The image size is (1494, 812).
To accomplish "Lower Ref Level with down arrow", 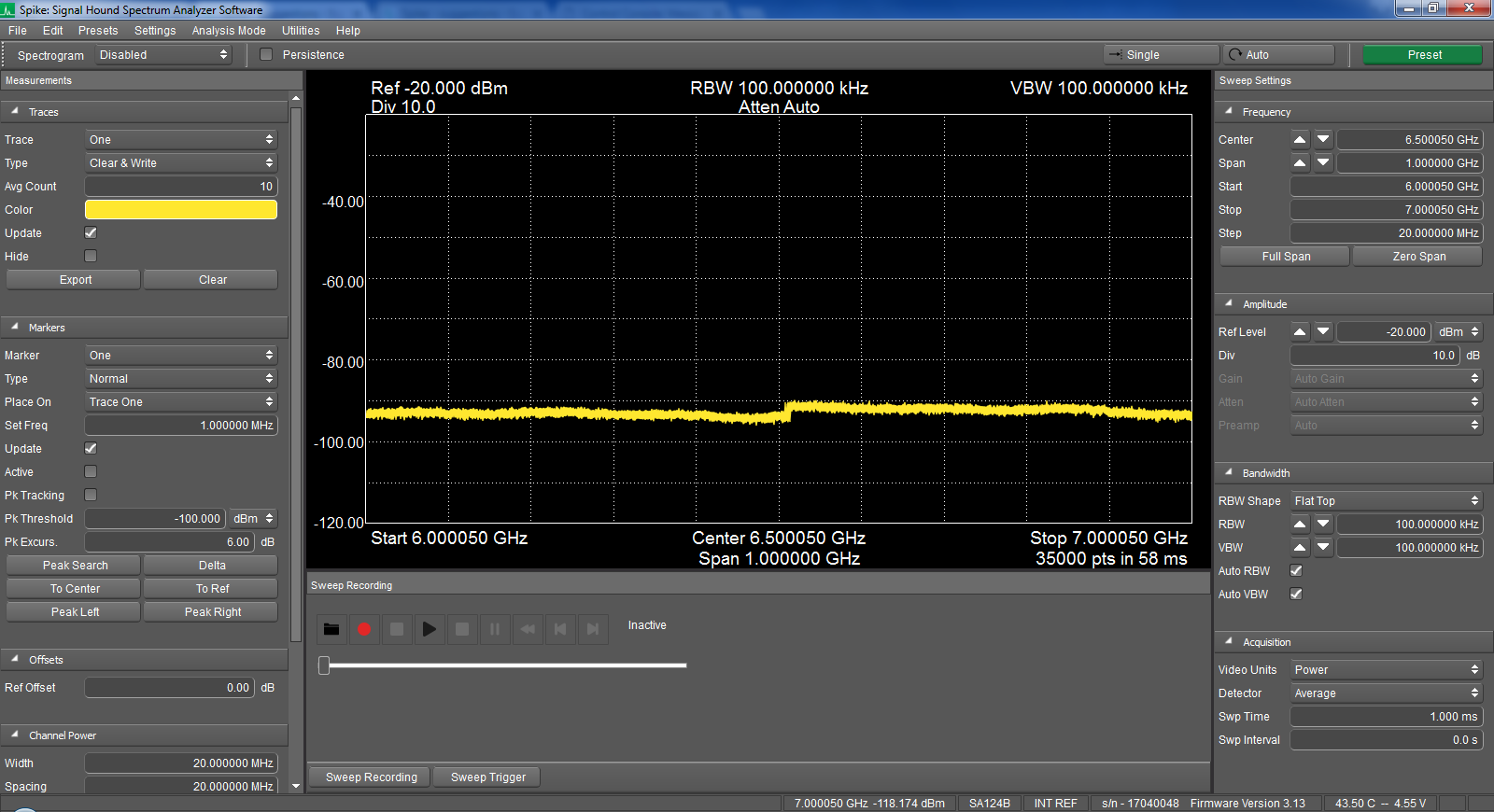I will [1323, 331].
